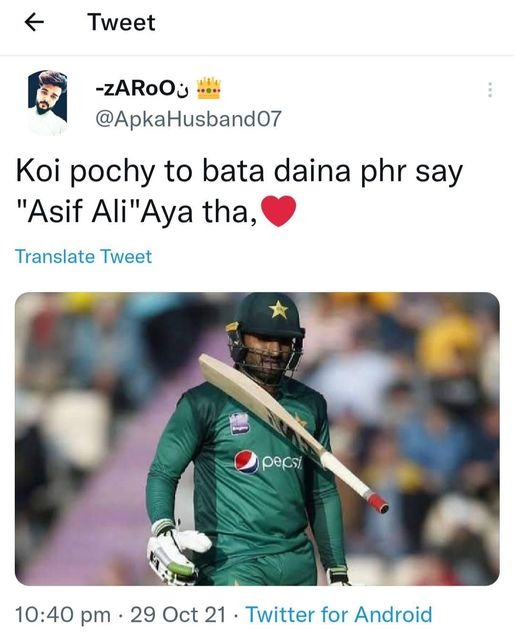Open the @ApkaHusband07 handle

[188, 119]
